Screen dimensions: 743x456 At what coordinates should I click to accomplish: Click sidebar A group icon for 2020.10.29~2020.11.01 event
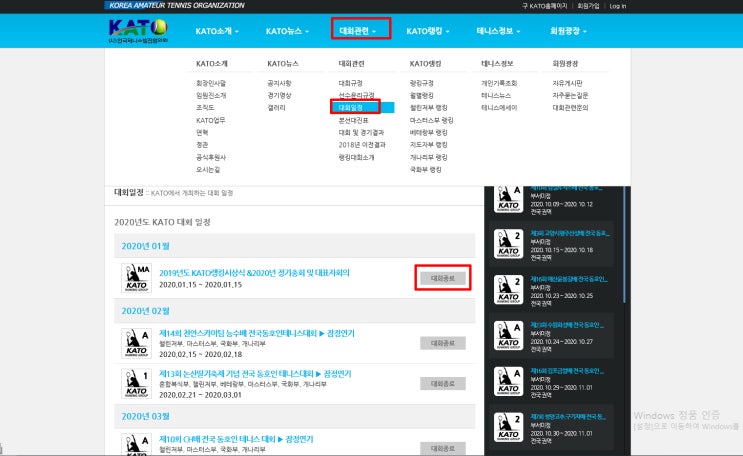tap(508, 382)
